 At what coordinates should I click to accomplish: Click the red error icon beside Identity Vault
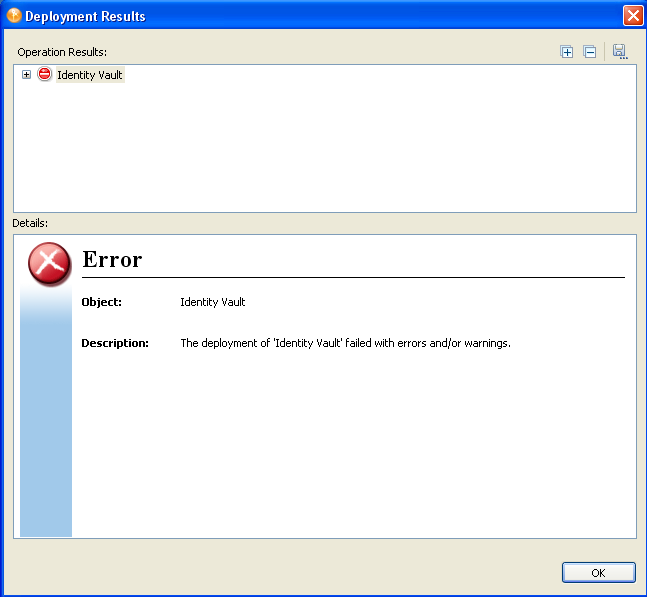[45, 74]
